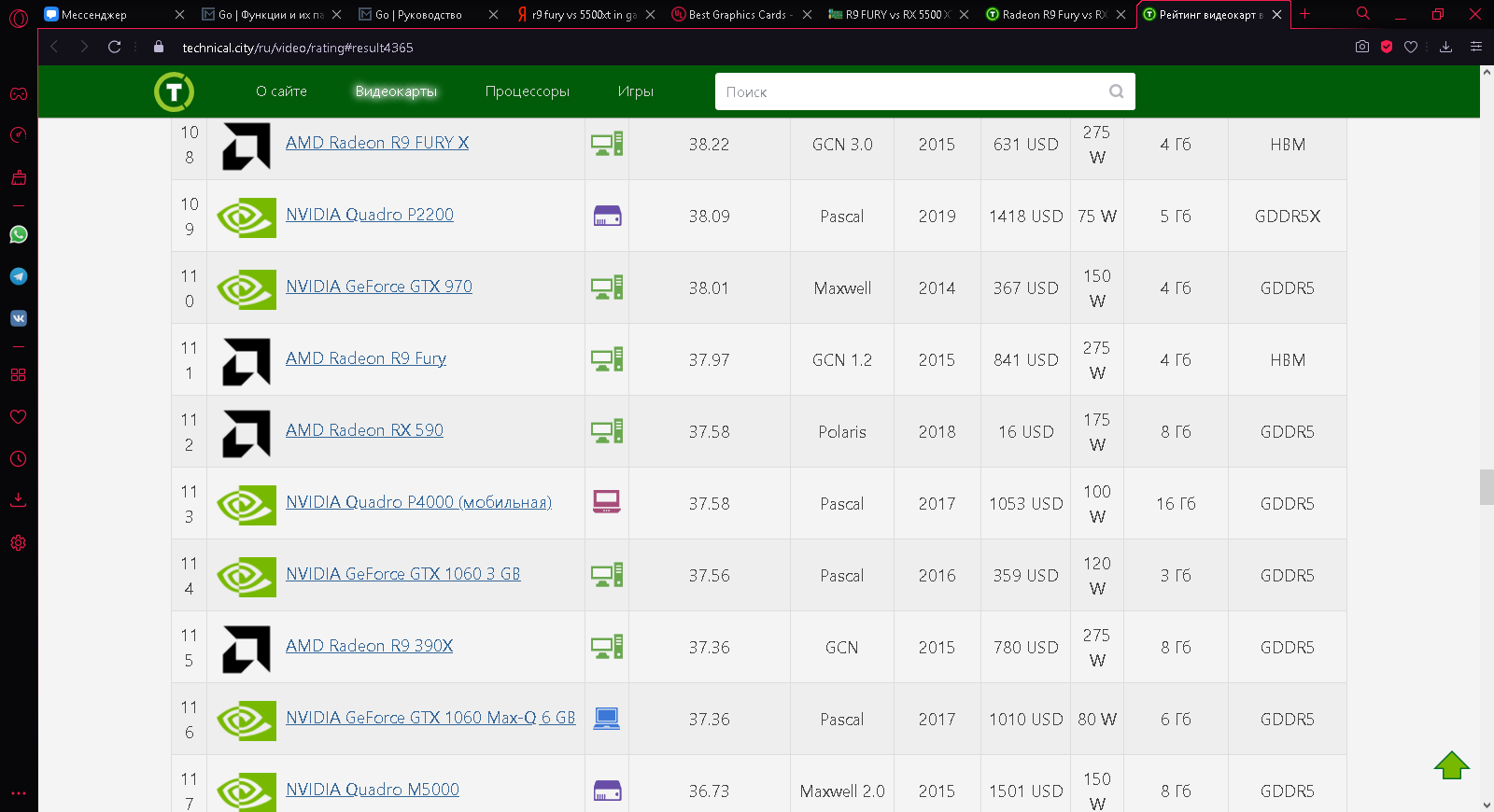Image resolution: width=1494 pixels, height=812 pixels.
Task: Open О сайте menu item
Action: (x=281, y=91)
